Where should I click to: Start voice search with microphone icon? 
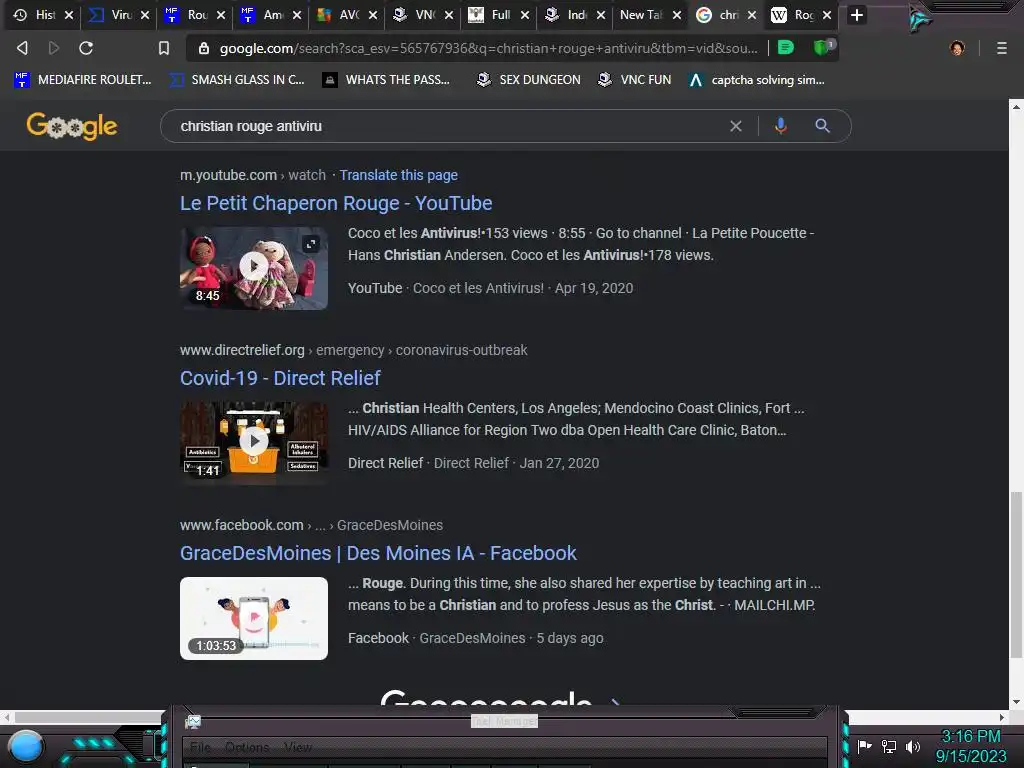pos(780,126)
